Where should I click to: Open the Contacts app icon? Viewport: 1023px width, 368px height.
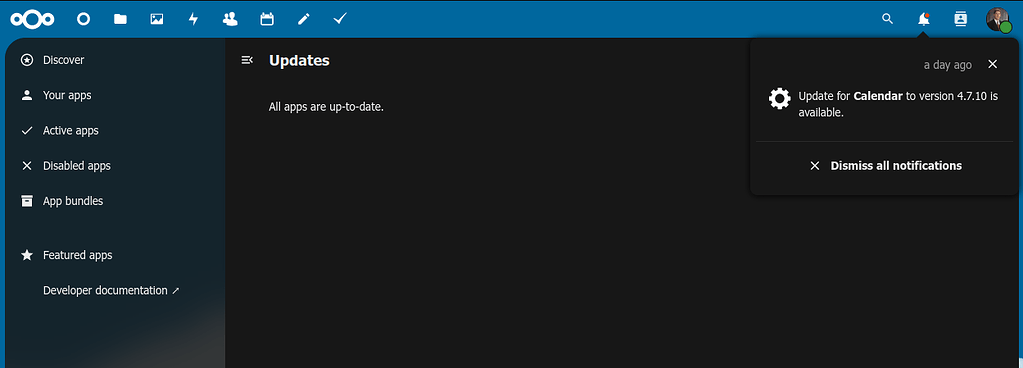[230, 19]
